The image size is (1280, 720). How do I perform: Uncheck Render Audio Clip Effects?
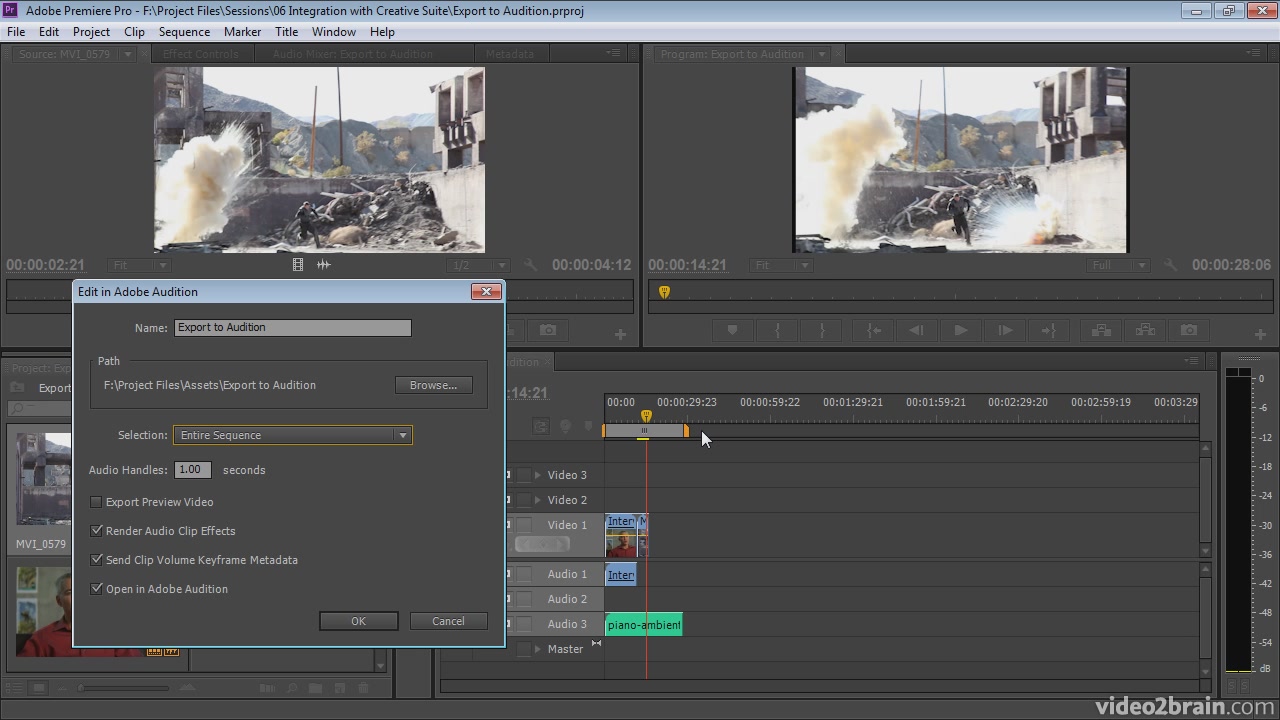(97, 531)
